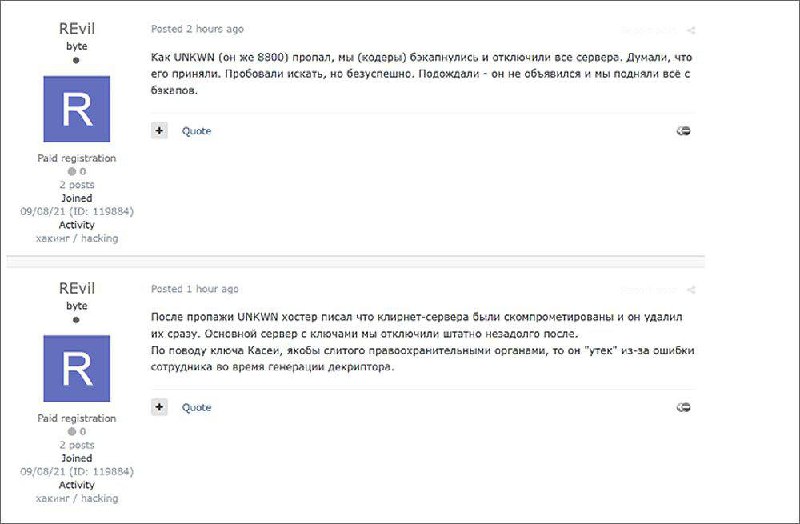Click the plus button beside Quote in first post
The width and height of the screenshot is (800, 524).
click(159, 131)
